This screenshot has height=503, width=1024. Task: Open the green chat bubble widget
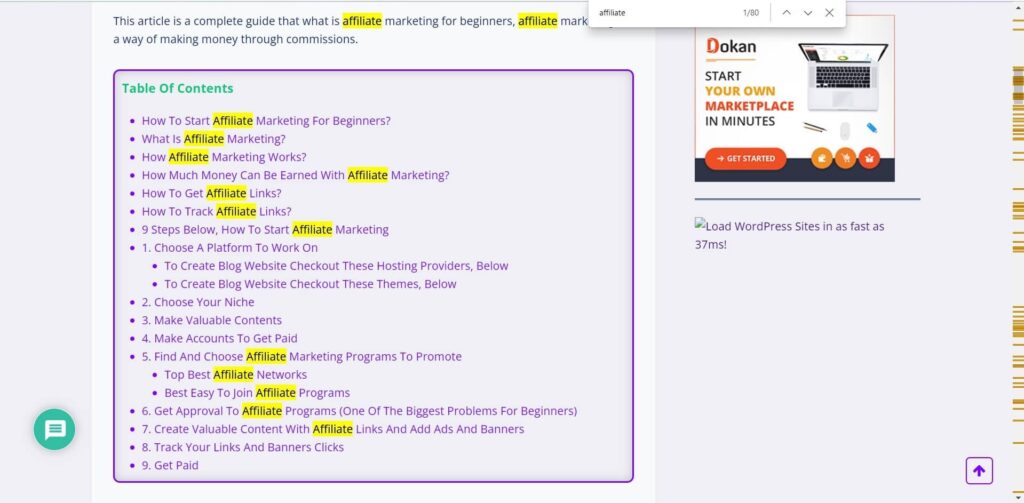point(55,429)
